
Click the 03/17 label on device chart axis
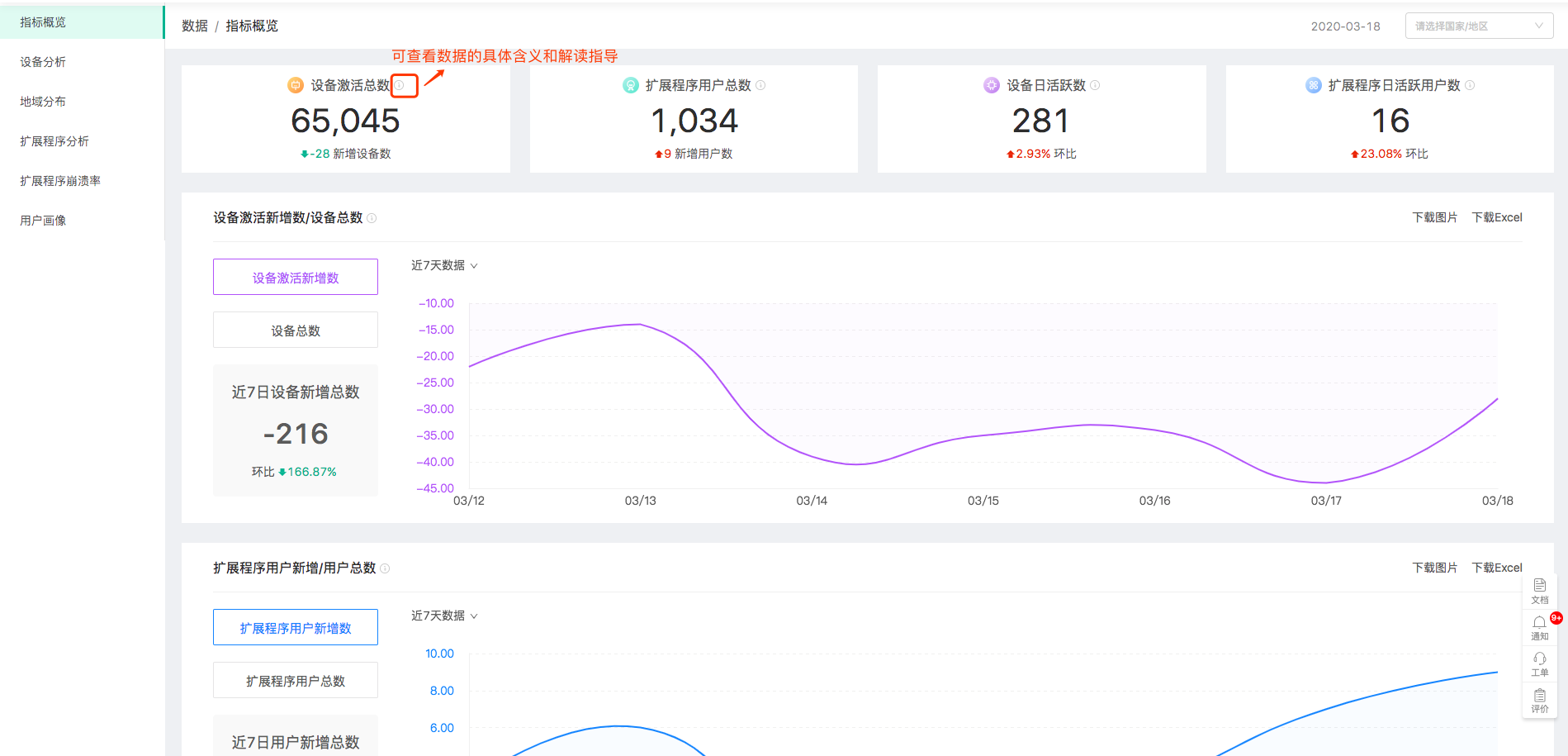coord(1326,501)
